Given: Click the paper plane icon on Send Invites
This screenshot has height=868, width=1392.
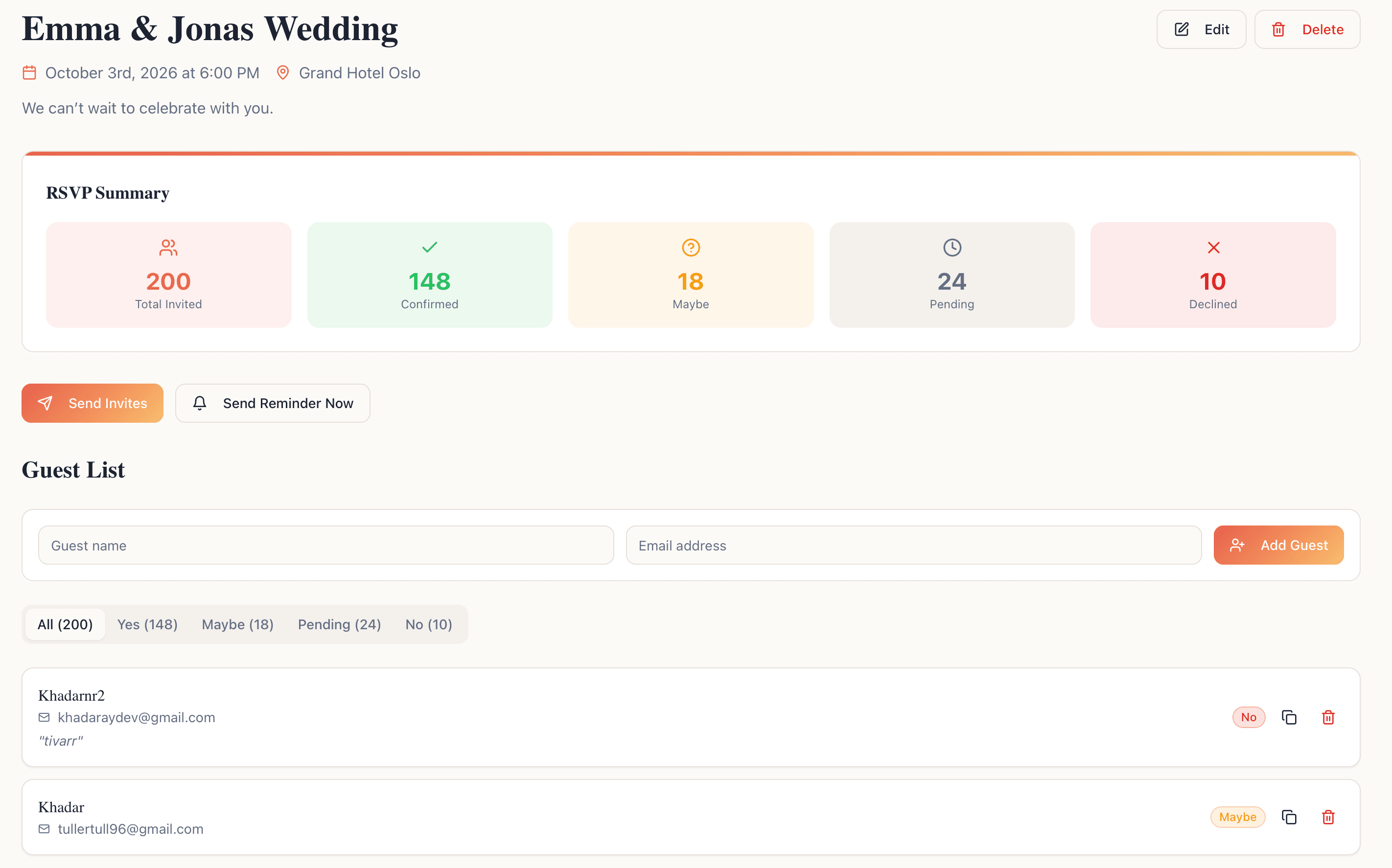Looking at the screenshot, I should (46, 403).
